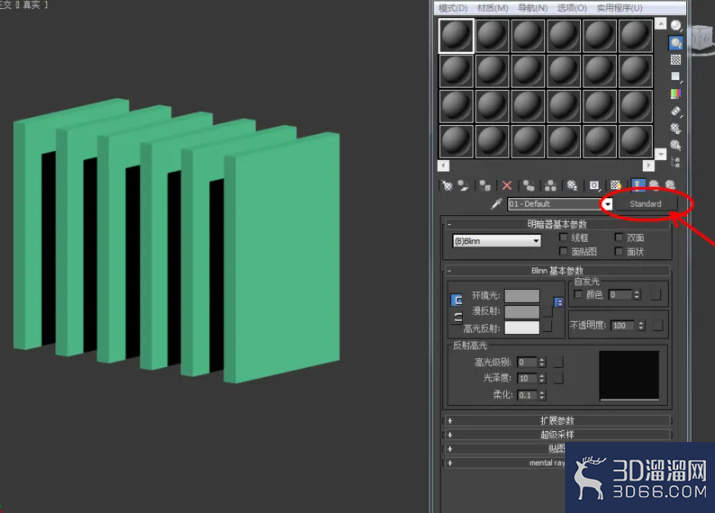Click the Assign Material to Selection icon

click(x=484, y=186)
